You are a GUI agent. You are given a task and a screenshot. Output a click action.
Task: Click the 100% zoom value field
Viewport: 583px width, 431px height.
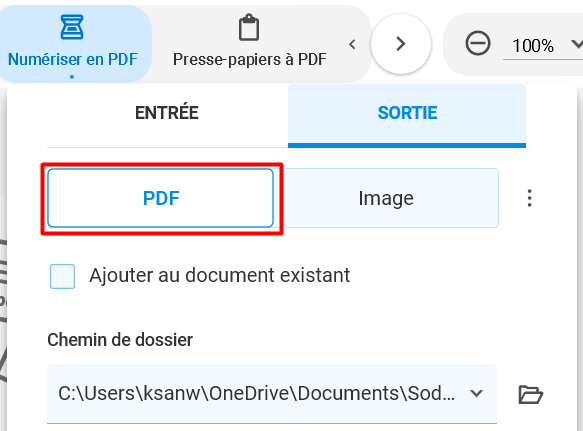coord(533,46)
